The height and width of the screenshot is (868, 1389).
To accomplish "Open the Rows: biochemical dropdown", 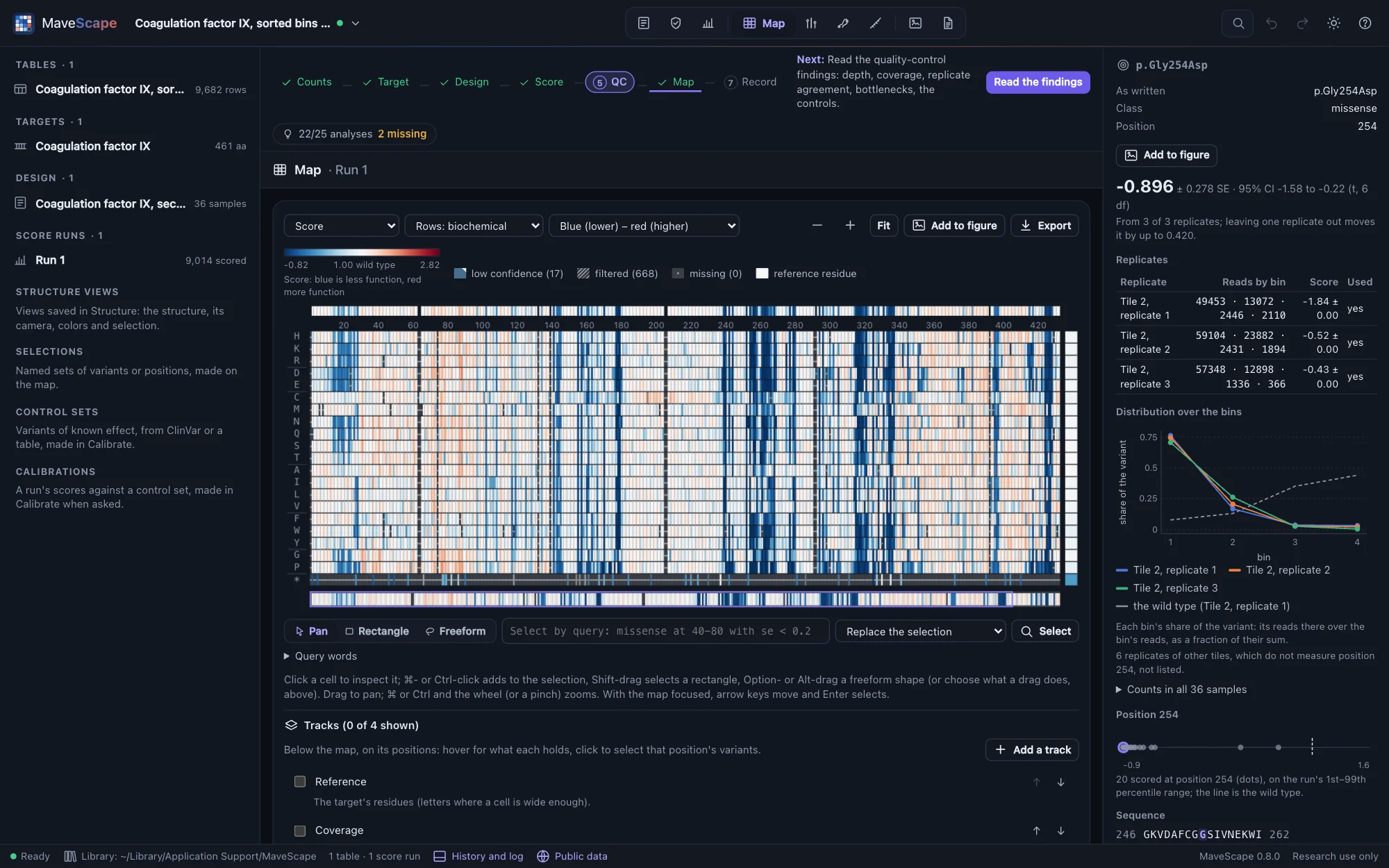I will (x=474, y=226).
